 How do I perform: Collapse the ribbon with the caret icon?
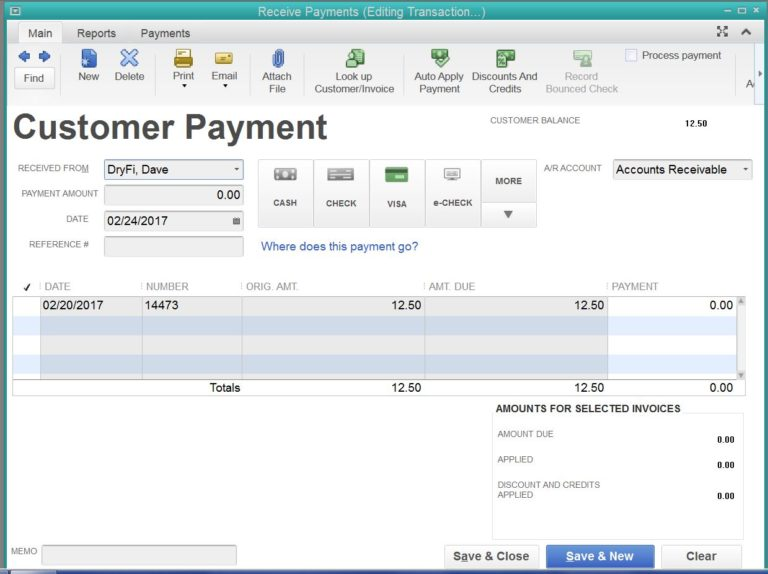[x=746, y=32]
